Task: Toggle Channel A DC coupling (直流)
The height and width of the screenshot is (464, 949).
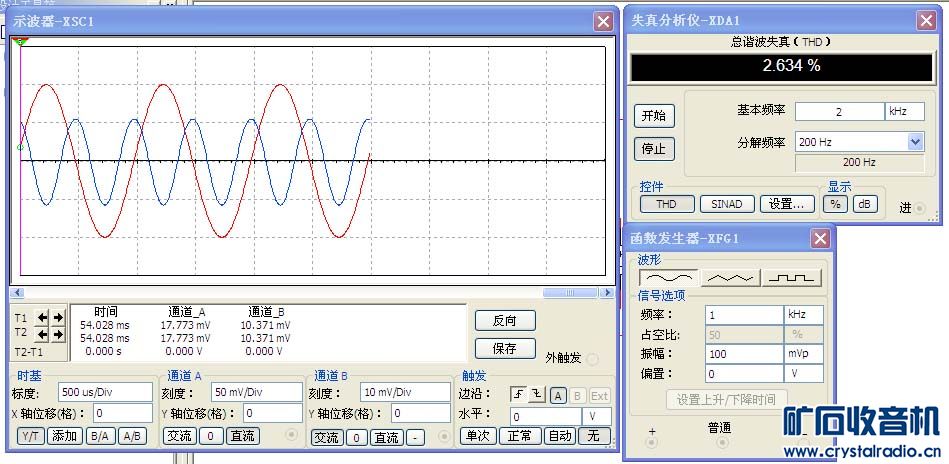Action: click(x=242, y=436)
